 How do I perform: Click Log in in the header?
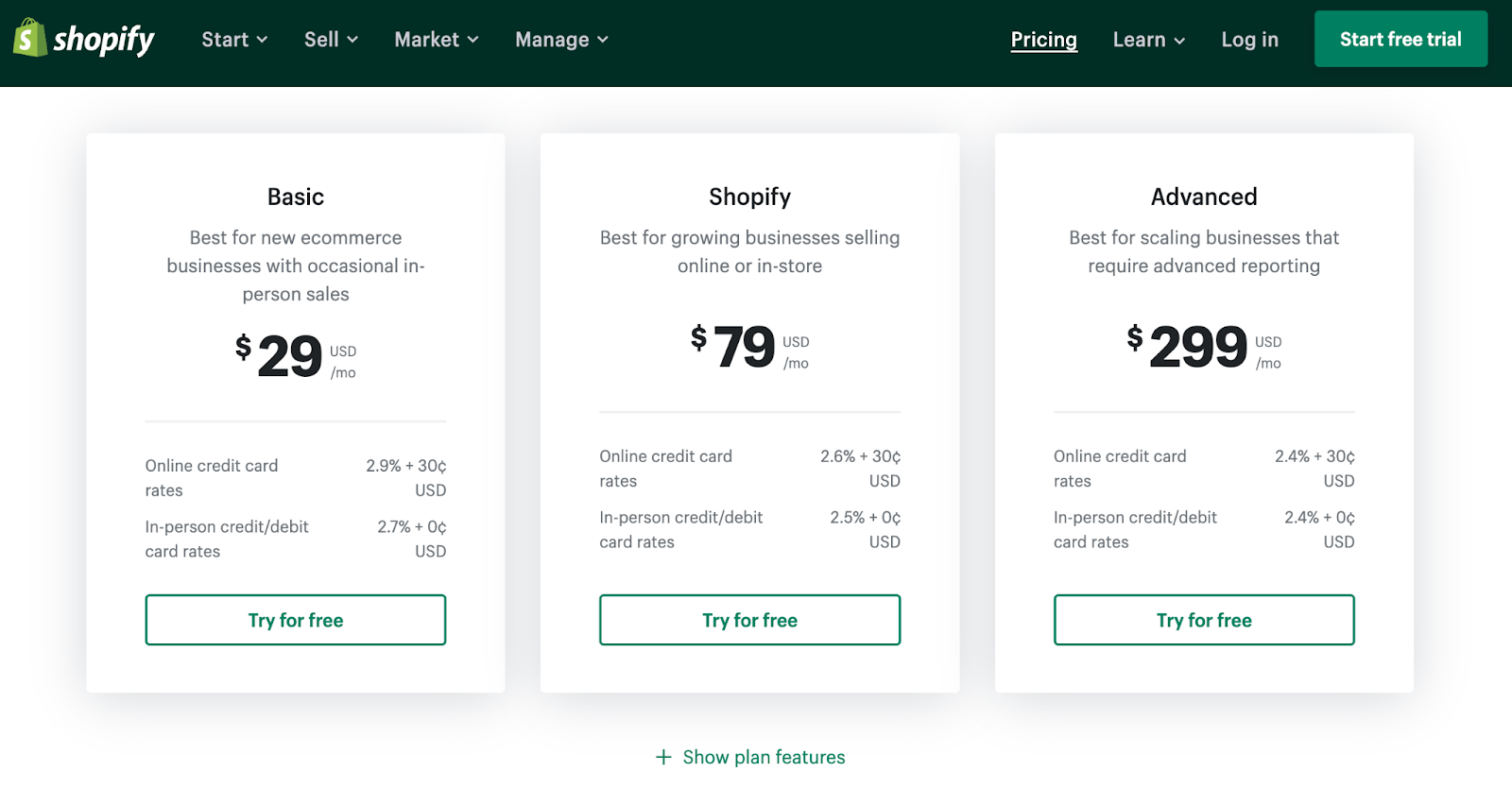click(x=1249, y=40)
